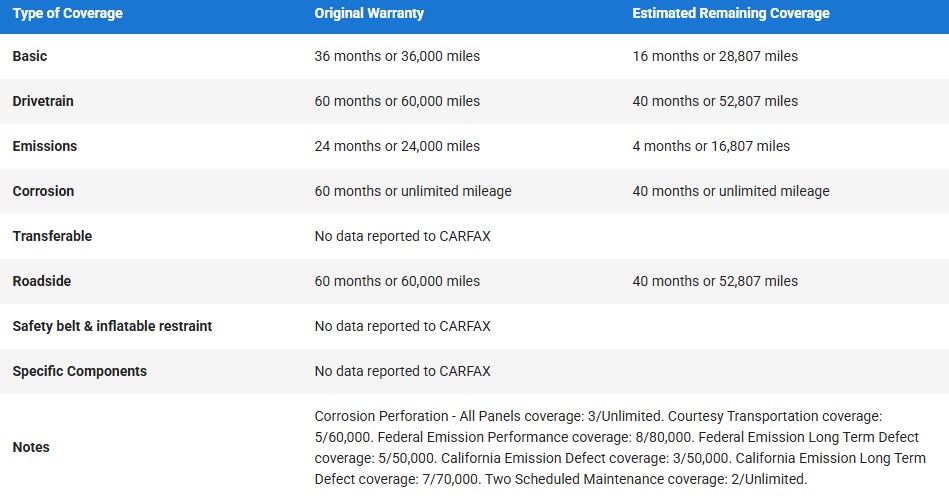Click the 'Type of Coverage' column header

click(x=67, y=14)
